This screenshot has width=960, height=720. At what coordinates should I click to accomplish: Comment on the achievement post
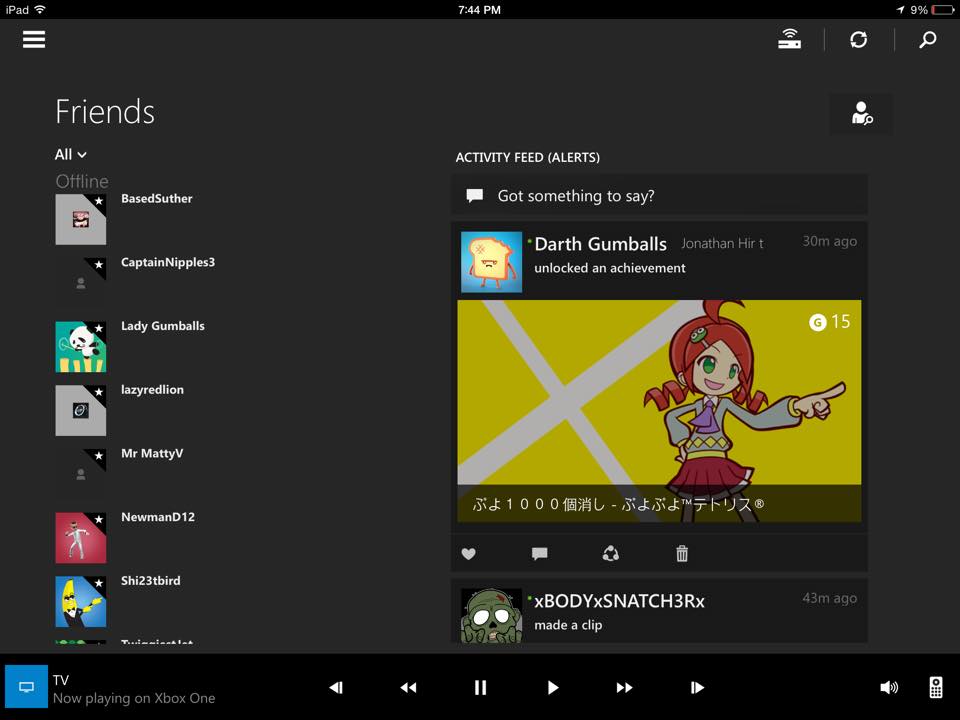539,553
